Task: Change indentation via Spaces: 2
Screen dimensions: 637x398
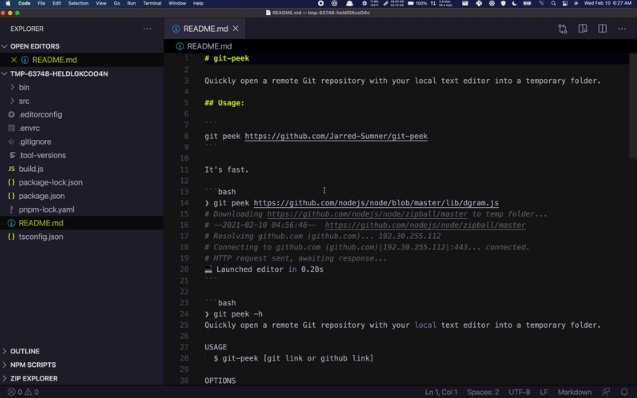Action: [x=483, y=392]
